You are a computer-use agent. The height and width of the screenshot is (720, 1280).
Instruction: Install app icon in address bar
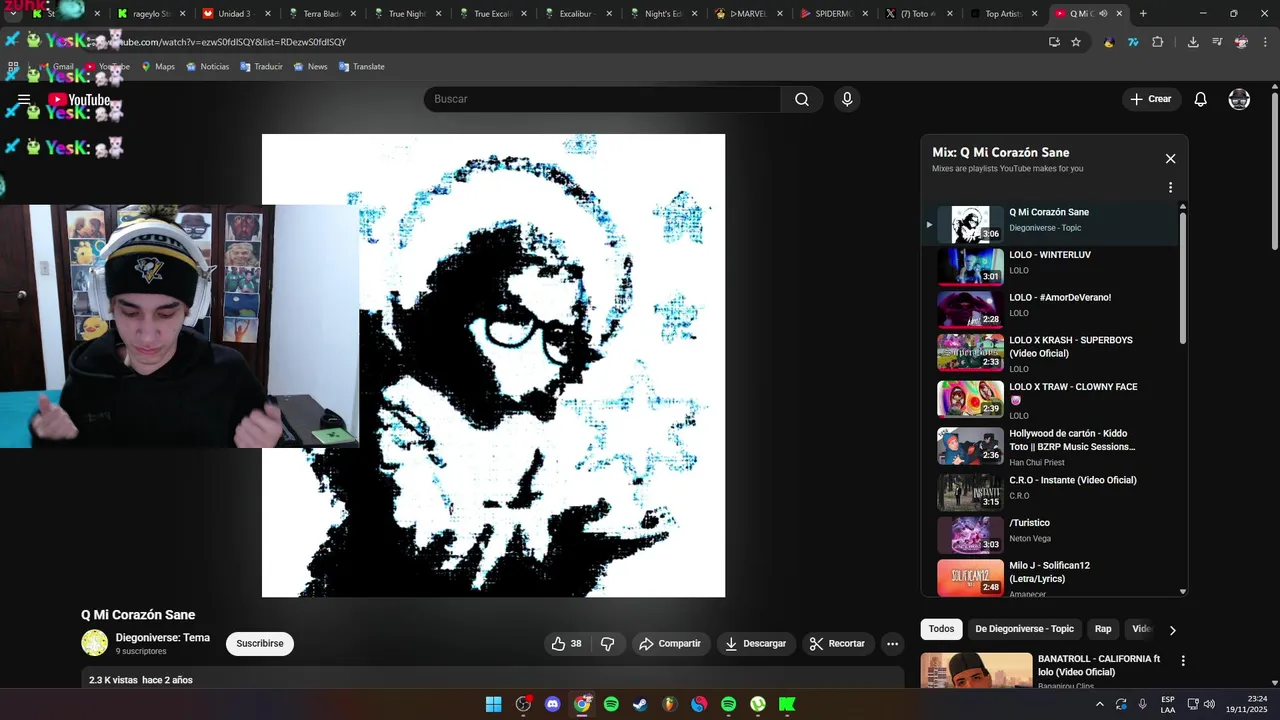pos(1054,42)
